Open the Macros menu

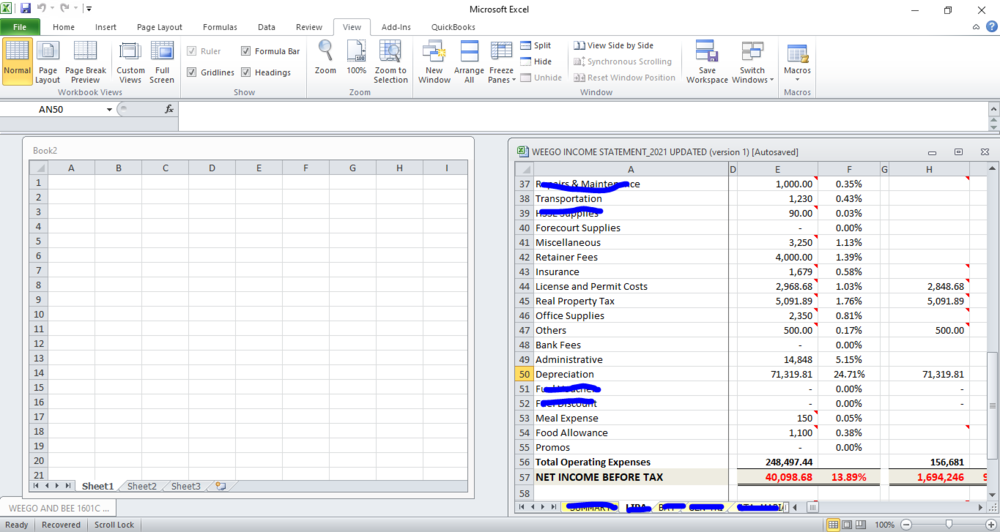pyautogui.click(x=797, y=61)
